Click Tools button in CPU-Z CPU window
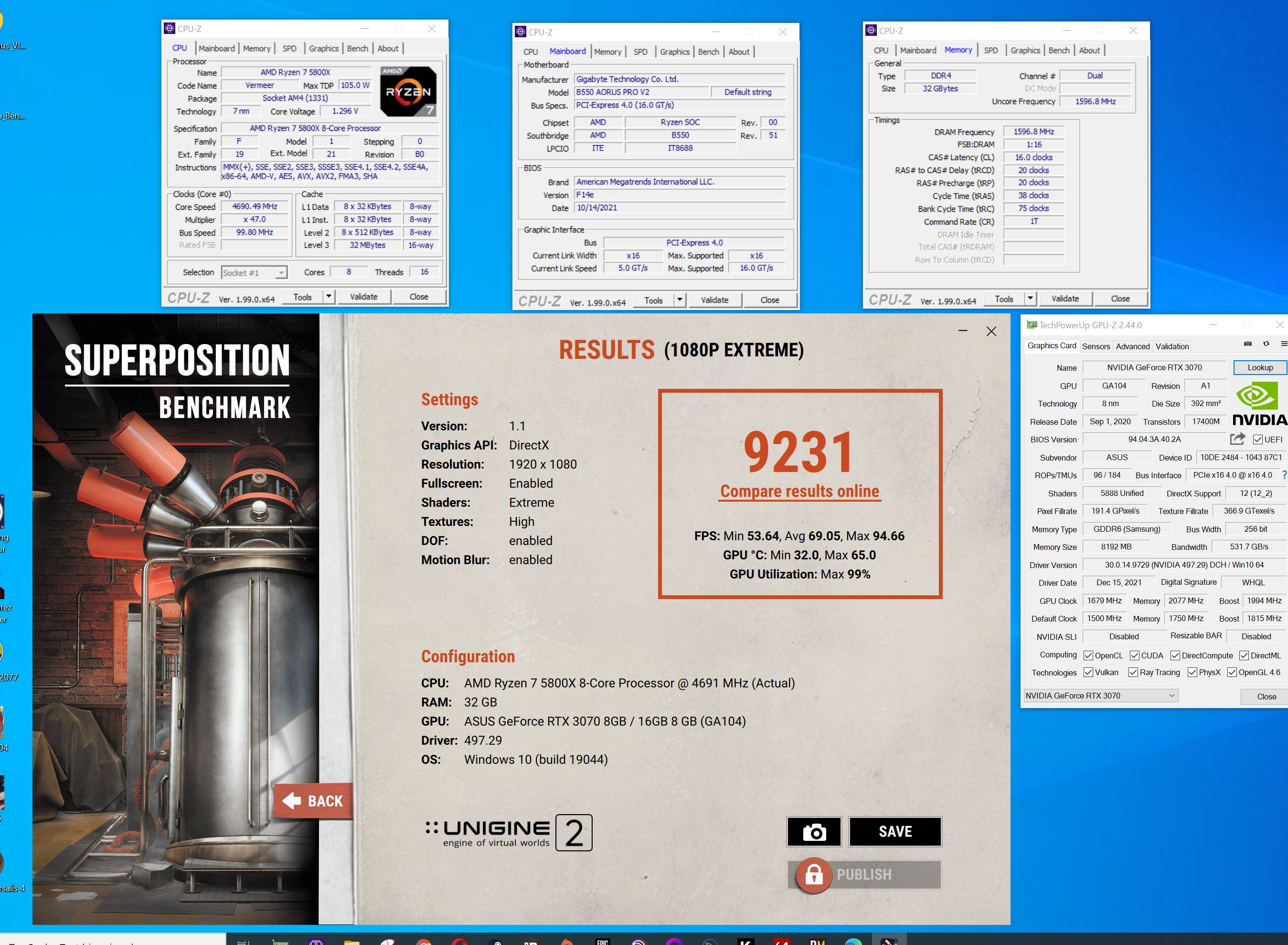The height and width of the screenshot is (945, 1288). coord(302,296)
